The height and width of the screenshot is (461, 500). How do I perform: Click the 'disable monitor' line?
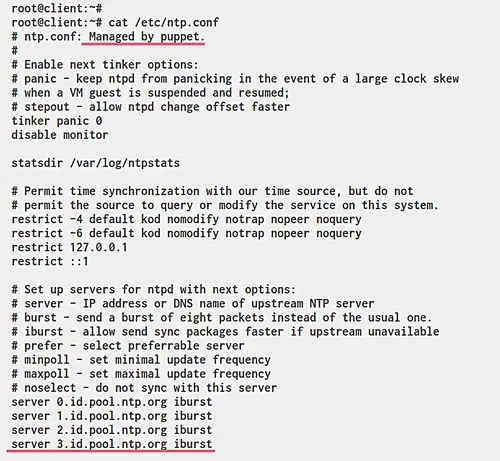(x=60, y=135)
